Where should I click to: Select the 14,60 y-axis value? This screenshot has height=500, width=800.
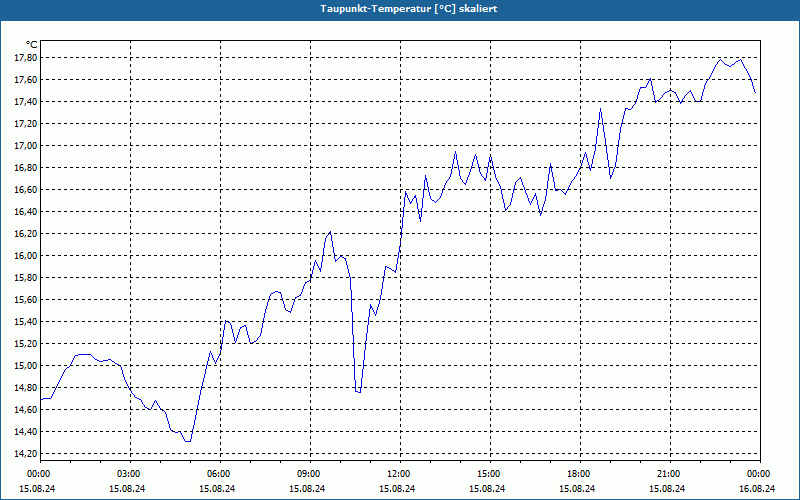click(25, 410)
